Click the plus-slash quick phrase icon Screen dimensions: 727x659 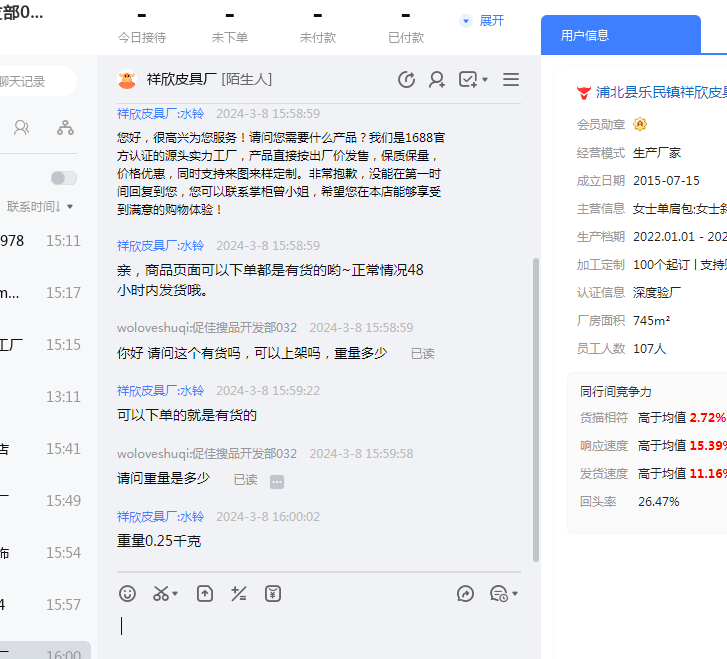coord(238,593)
